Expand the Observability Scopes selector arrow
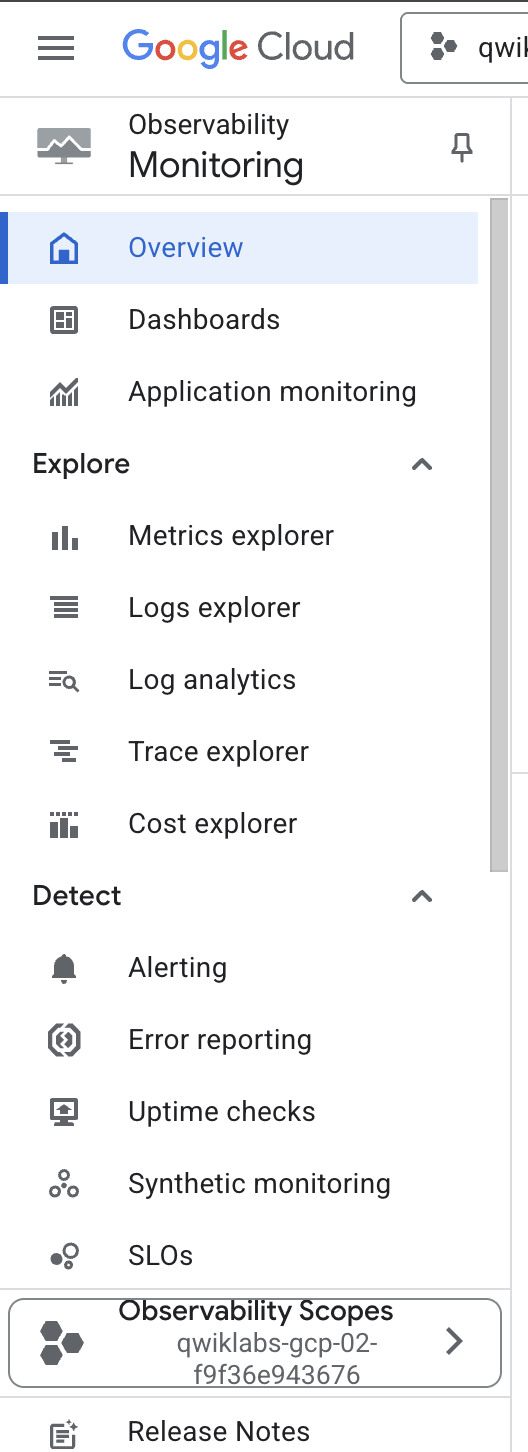Screen dimensions: 528x1452 (454, 1341)
